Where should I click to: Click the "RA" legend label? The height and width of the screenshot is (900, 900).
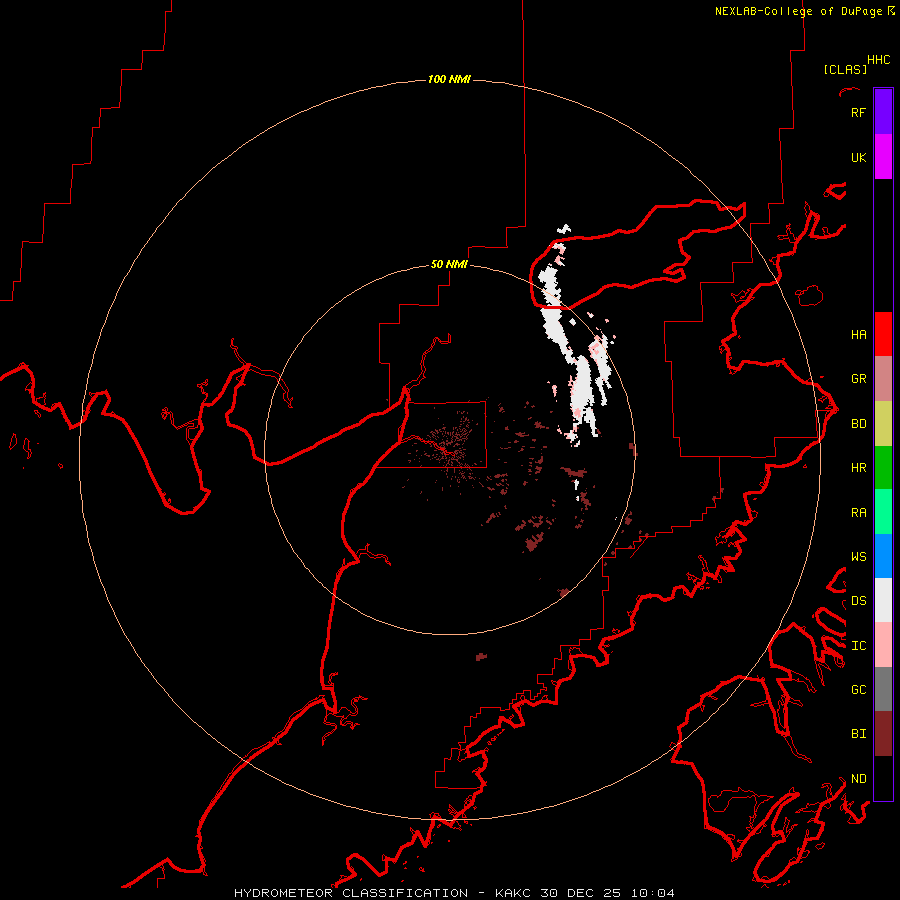click(858, 513)
